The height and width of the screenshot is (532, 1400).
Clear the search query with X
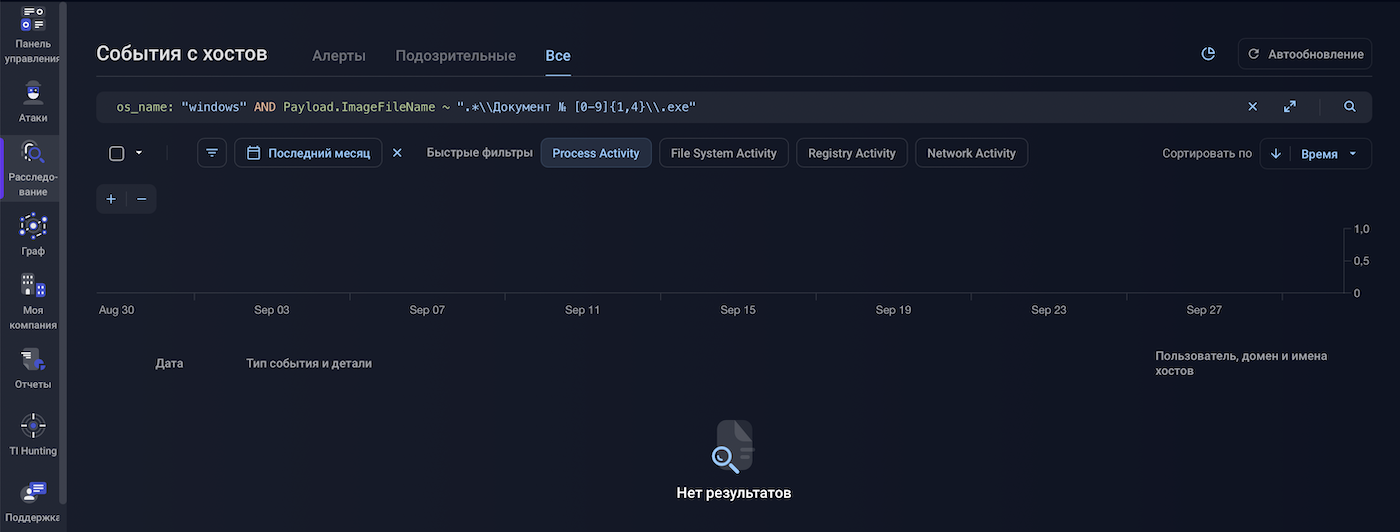pyautogui.click(x=1253, y=107)
